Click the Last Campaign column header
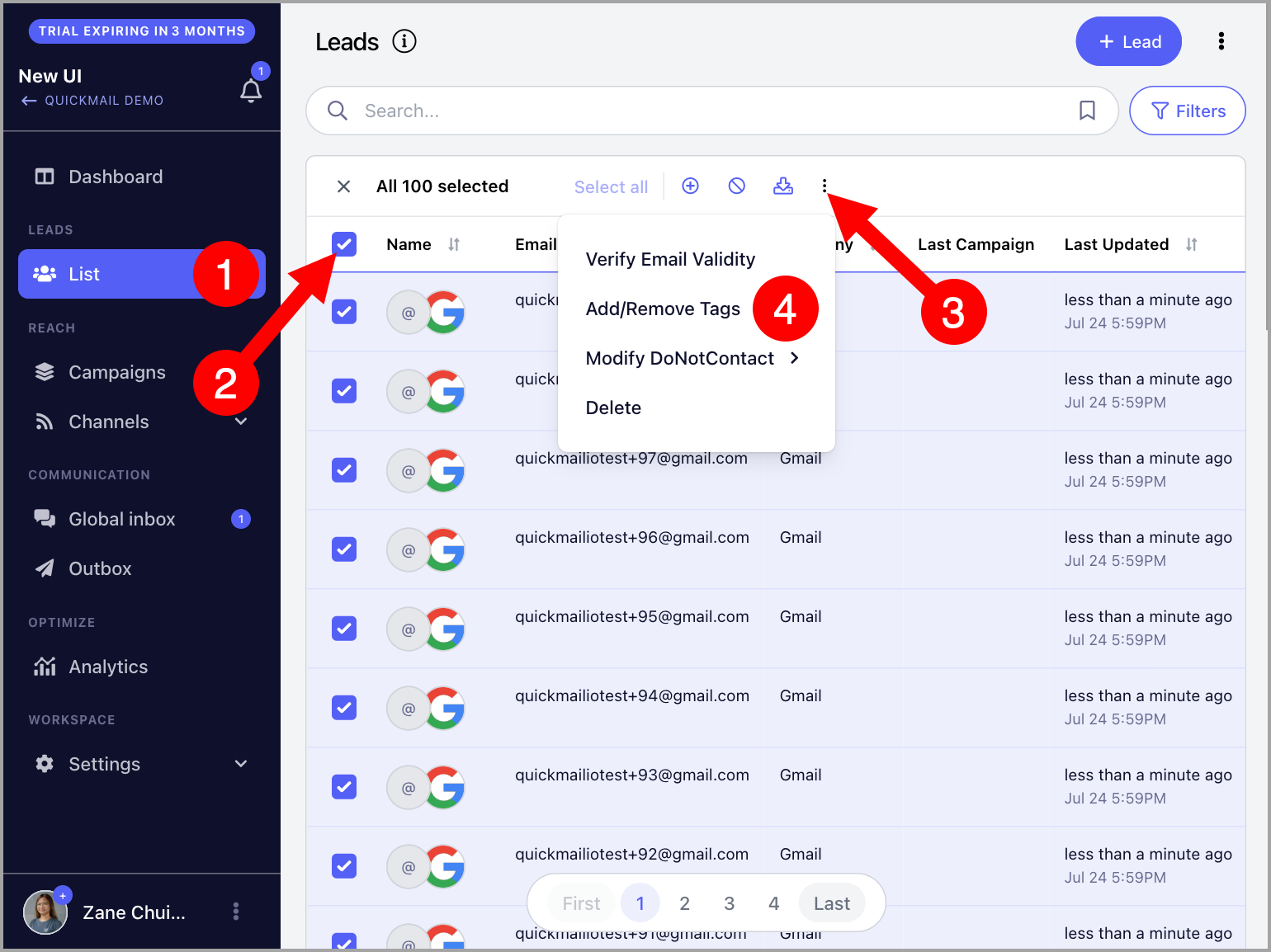 976,244
